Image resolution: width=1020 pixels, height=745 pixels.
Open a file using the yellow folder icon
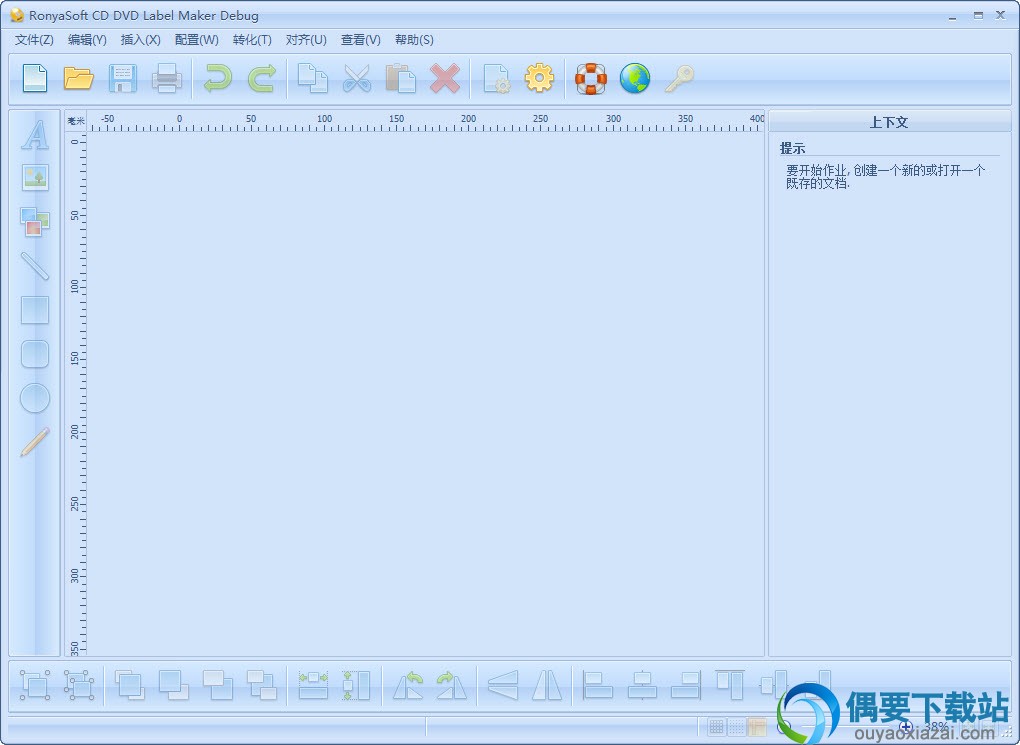tap(79, 78)
